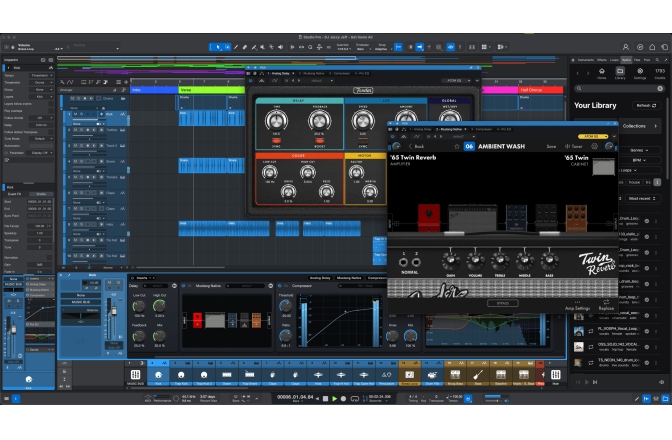
Task: Switch to the Files browser tab
Action: 637,60
